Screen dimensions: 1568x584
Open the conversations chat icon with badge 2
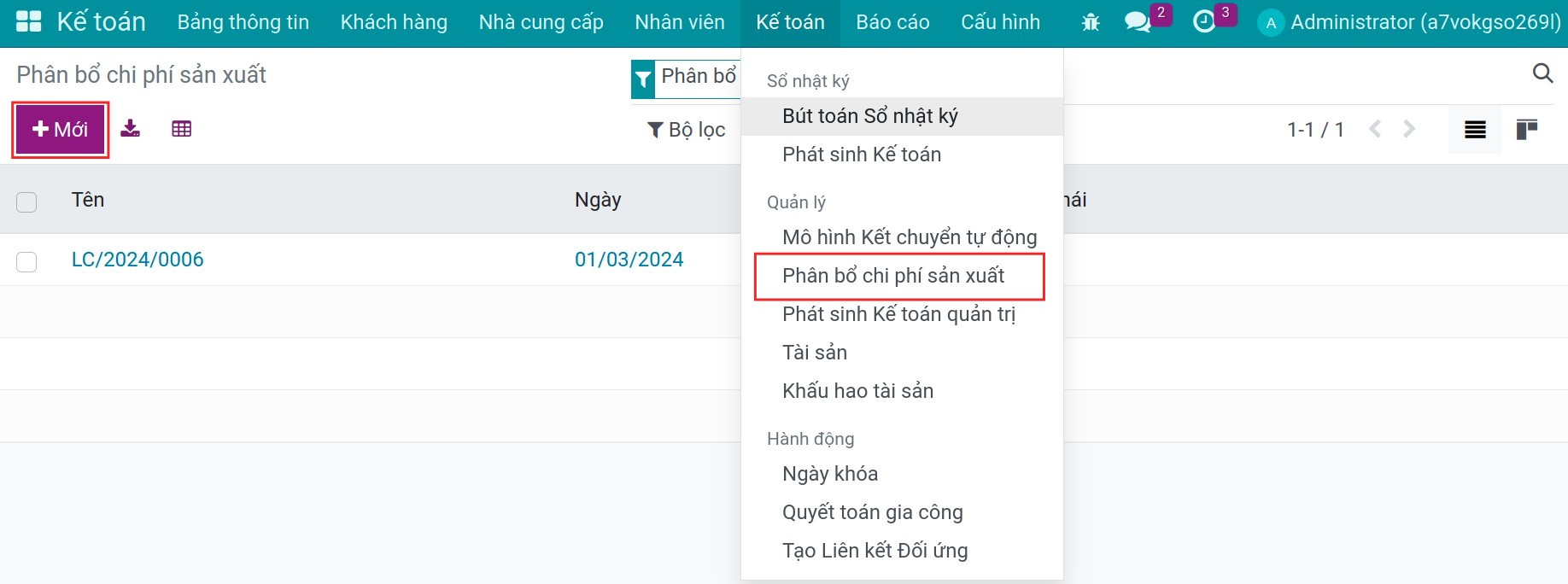[1138, 22]
